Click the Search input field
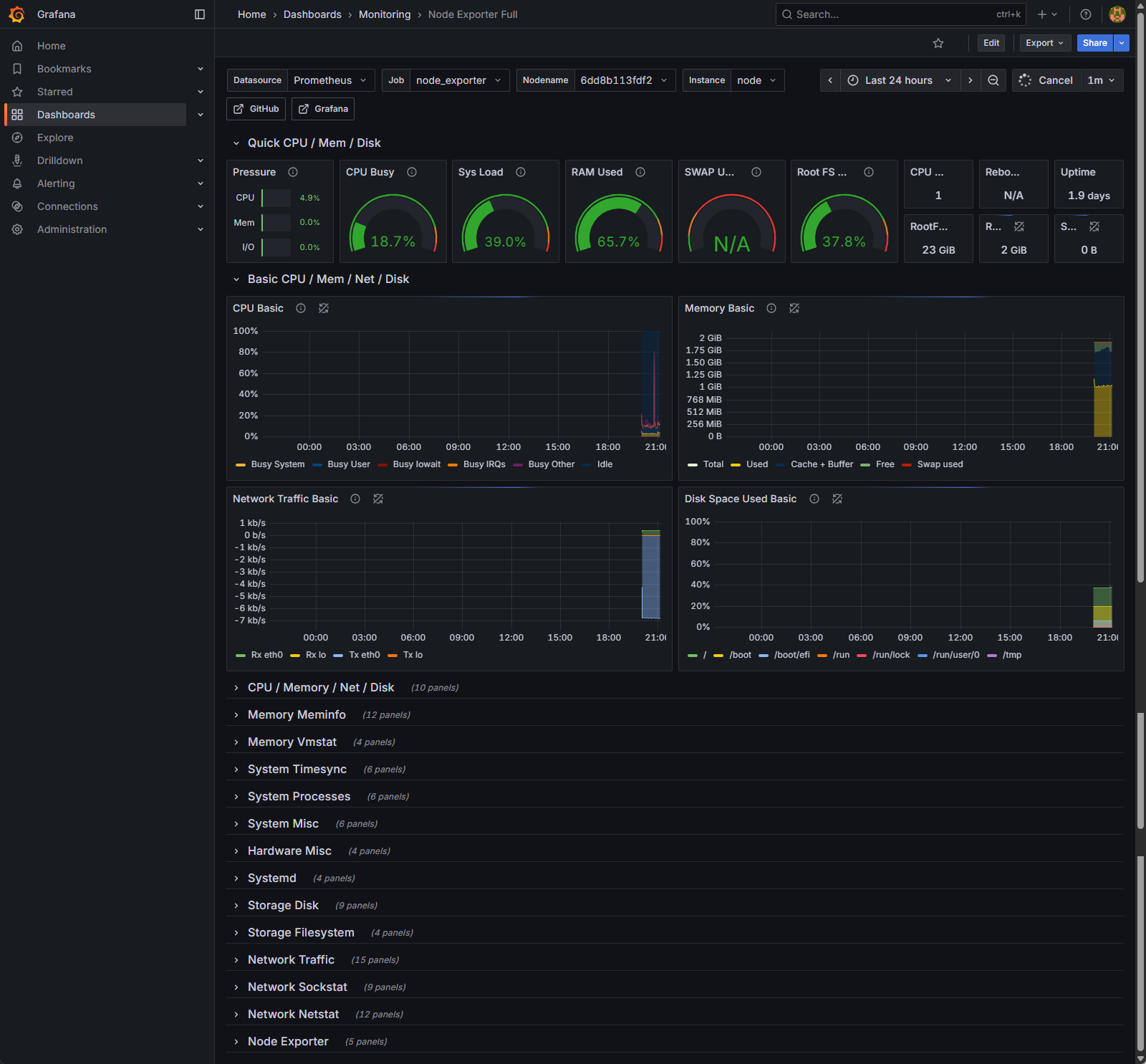The width and height of the screenshot is (1146, 1064). [900, 14]
